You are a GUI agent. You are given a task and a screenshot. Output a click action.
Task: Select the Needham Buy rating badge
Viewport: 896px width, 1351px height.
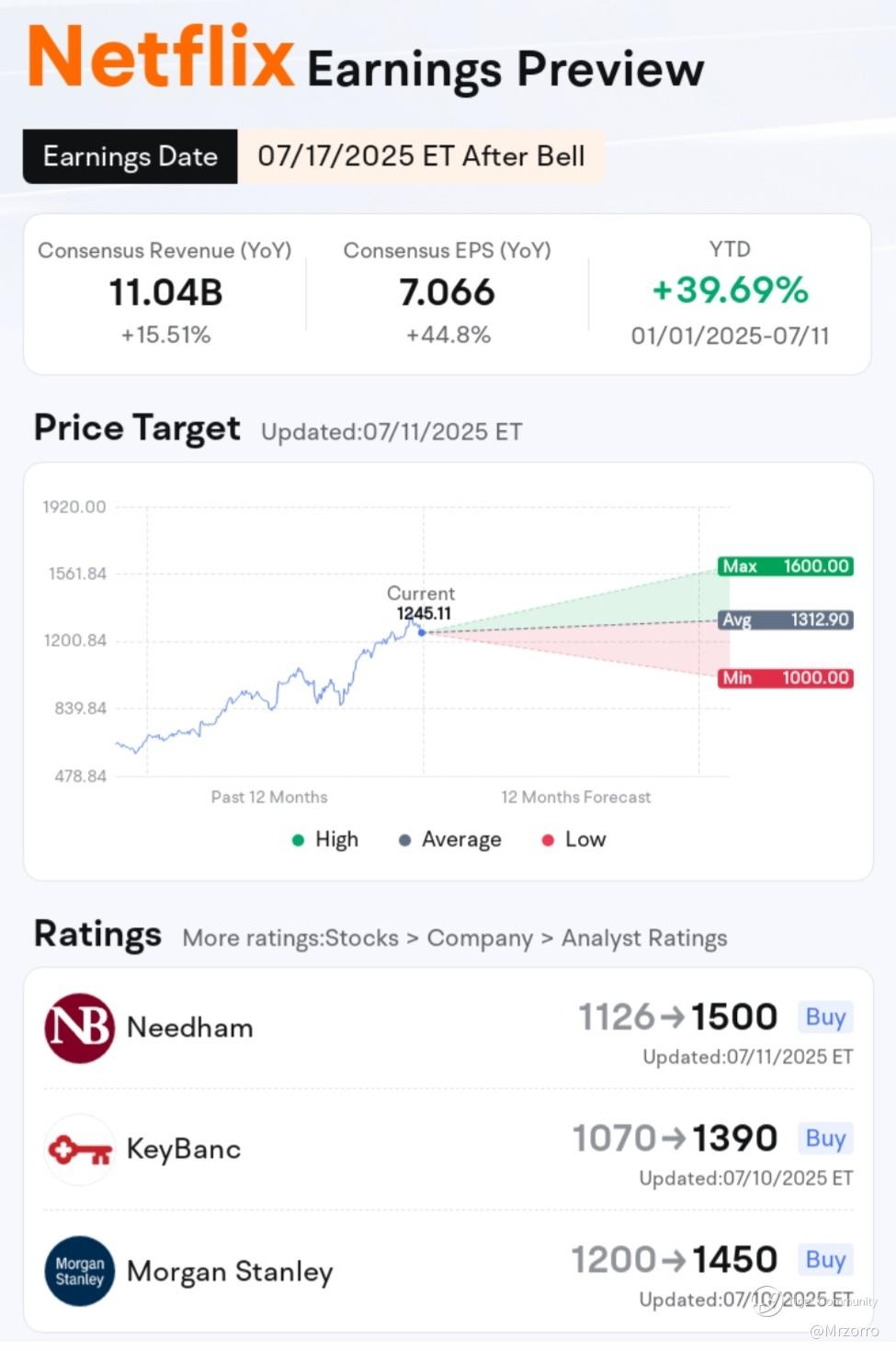(x=825, y=1017)
